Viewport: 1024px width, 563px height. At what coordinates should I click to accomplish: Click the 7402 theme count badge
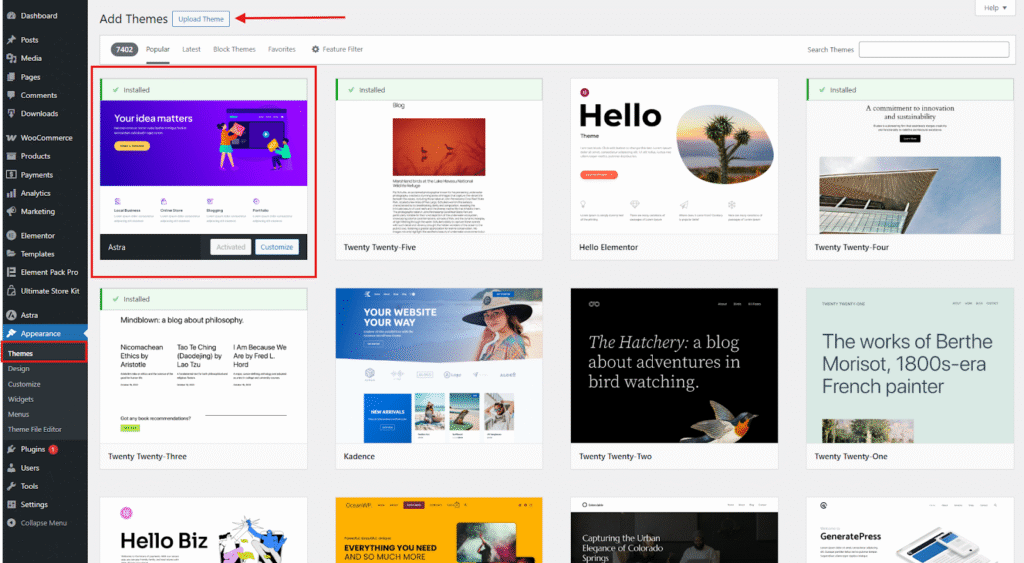click(x=124, y=50)
